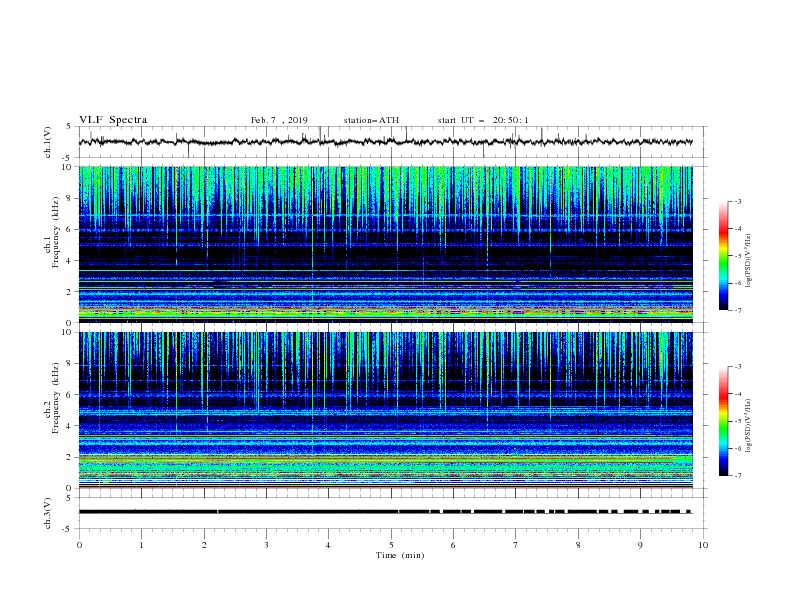Click the "-5" tick on ch.2 colorbar

738,421
